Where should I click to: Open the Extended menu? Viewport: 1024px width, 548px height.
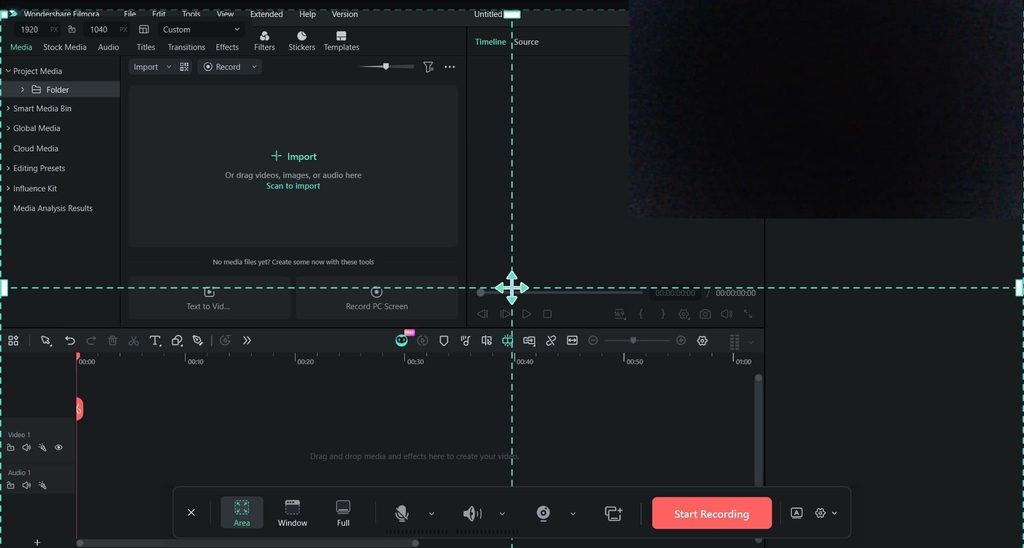[266, 14]
